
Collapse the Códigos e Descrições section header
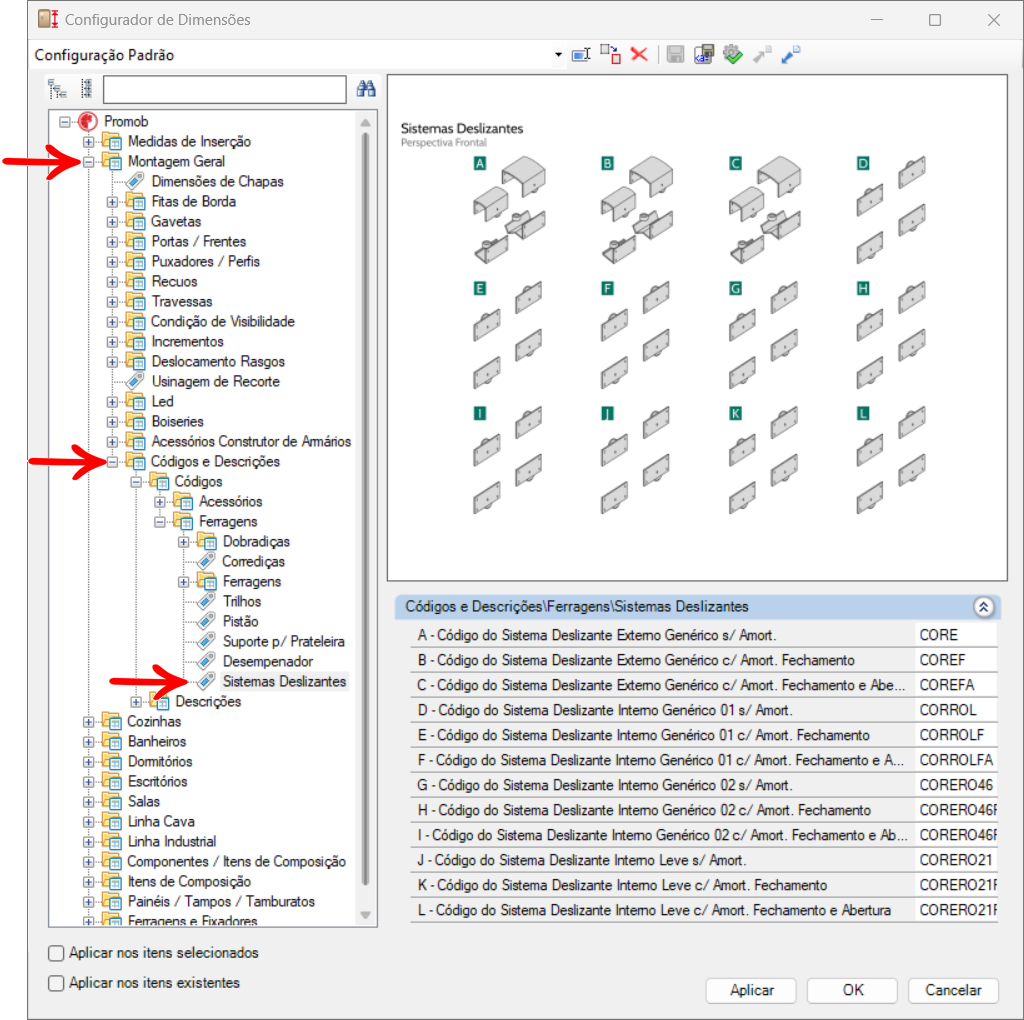[982, 607]
